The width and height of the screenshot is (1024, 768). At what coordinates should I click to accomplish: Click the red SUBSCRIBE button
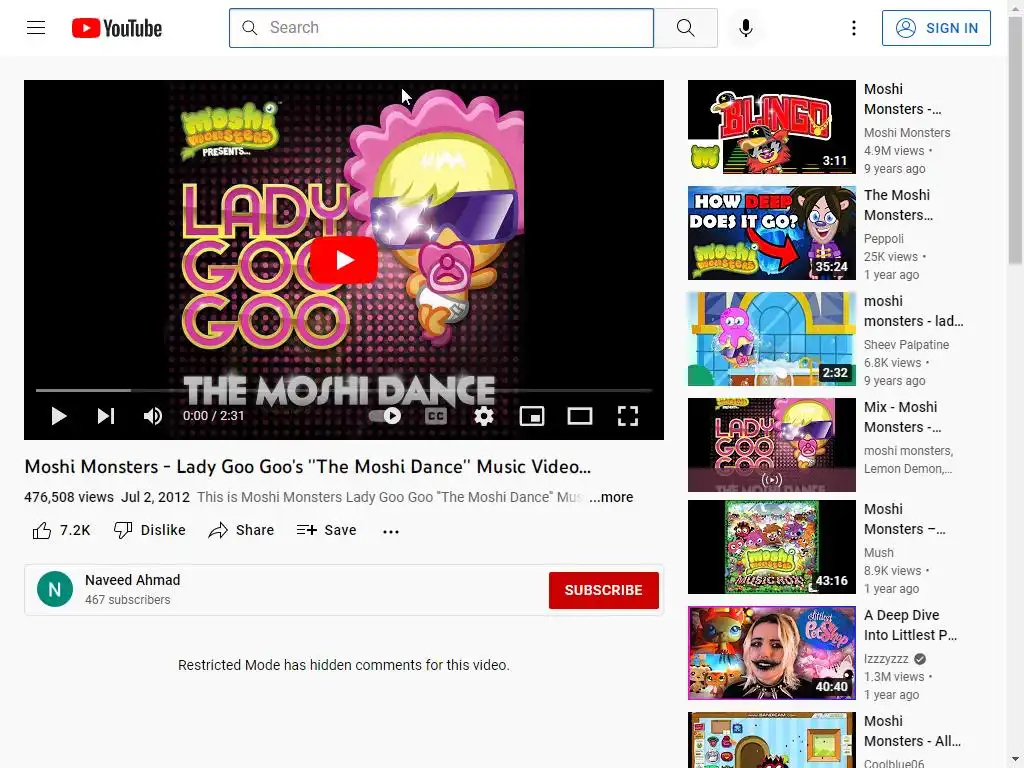coord(603,590)
